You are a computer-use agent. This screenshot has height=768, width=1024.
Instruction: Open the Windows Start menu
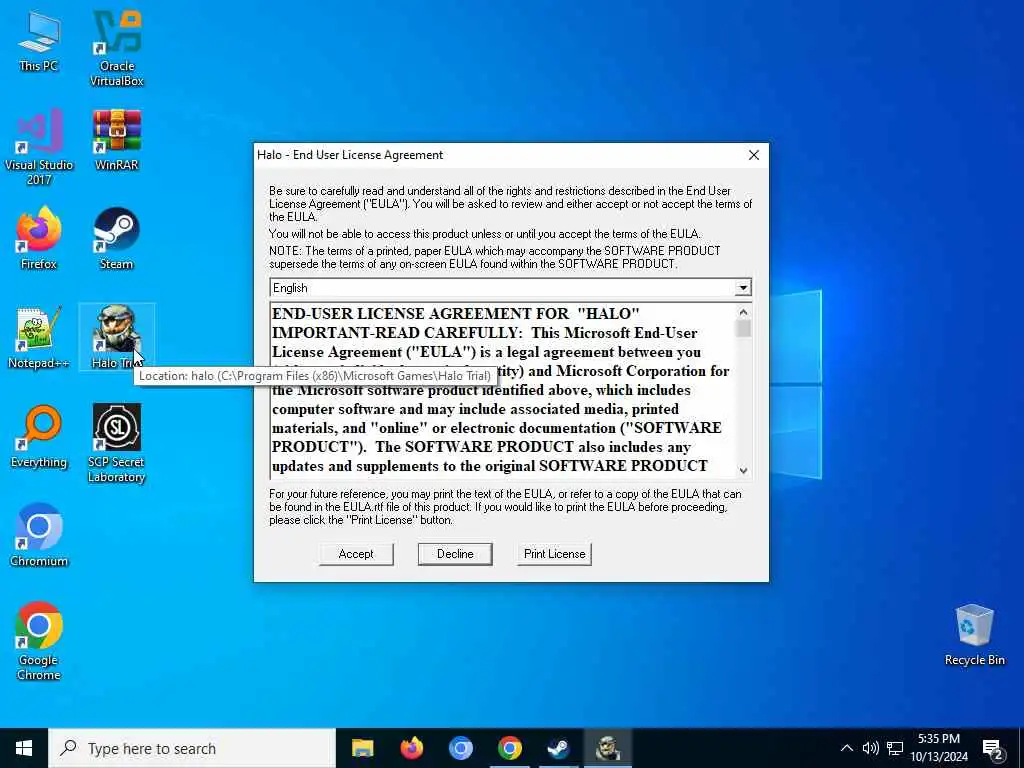(24, 748)
